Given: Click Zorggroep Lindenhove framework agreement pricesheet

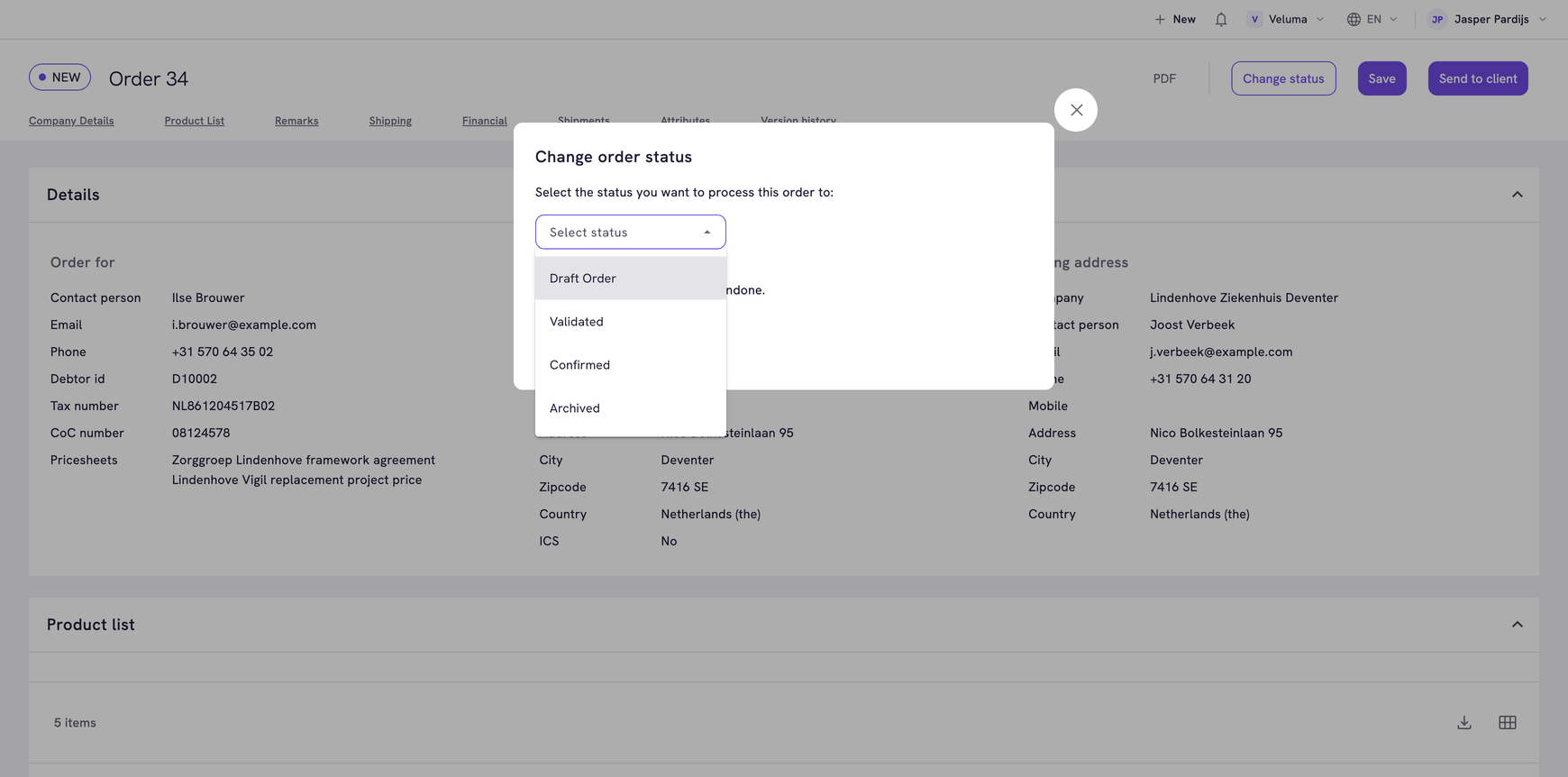Looking at the screenshot, I should [x=304, y=460].
